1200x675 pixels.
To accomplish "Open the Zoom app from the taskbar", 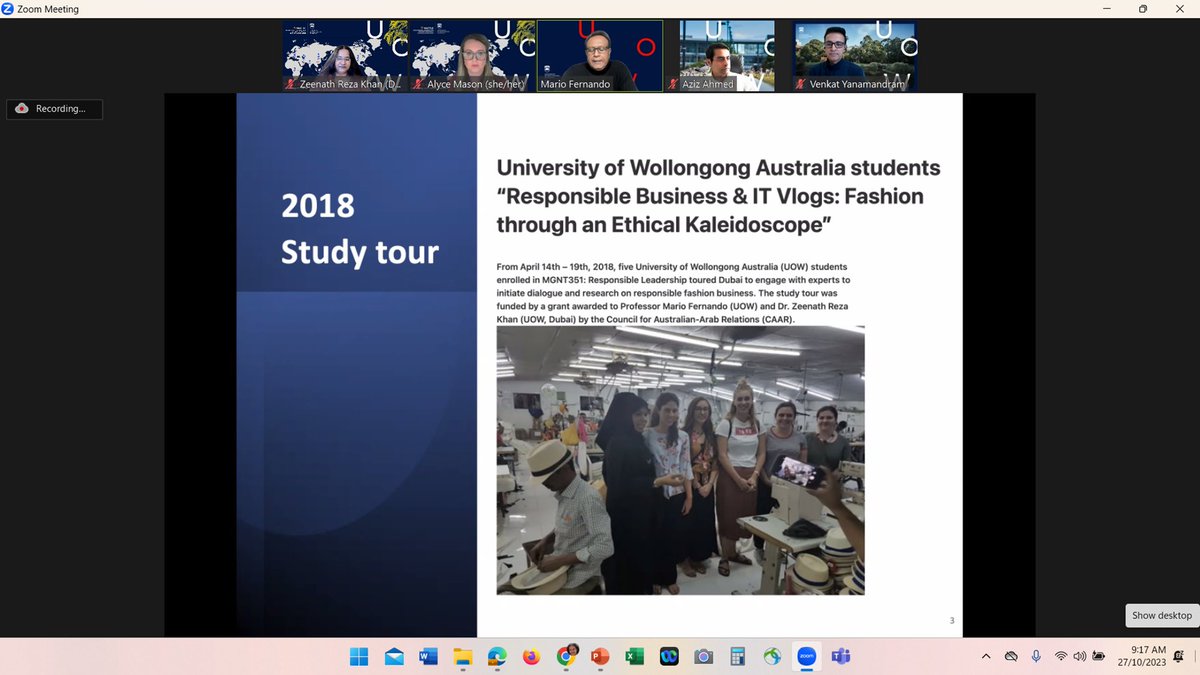I will point(804,656).
